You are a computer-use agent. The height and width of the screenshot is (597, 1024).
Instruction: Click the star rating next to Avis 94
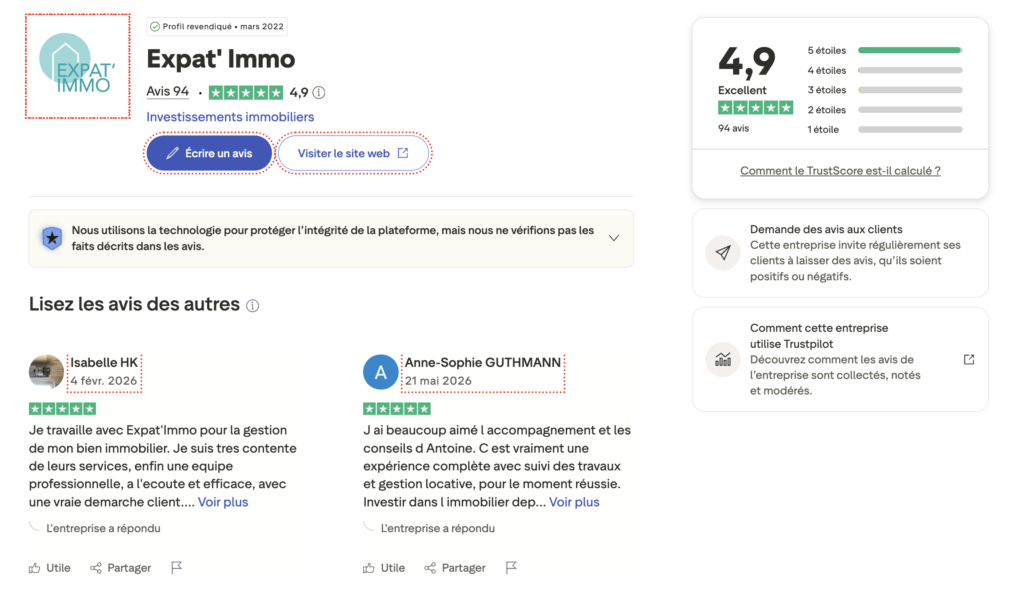click(x=246, y=93)
